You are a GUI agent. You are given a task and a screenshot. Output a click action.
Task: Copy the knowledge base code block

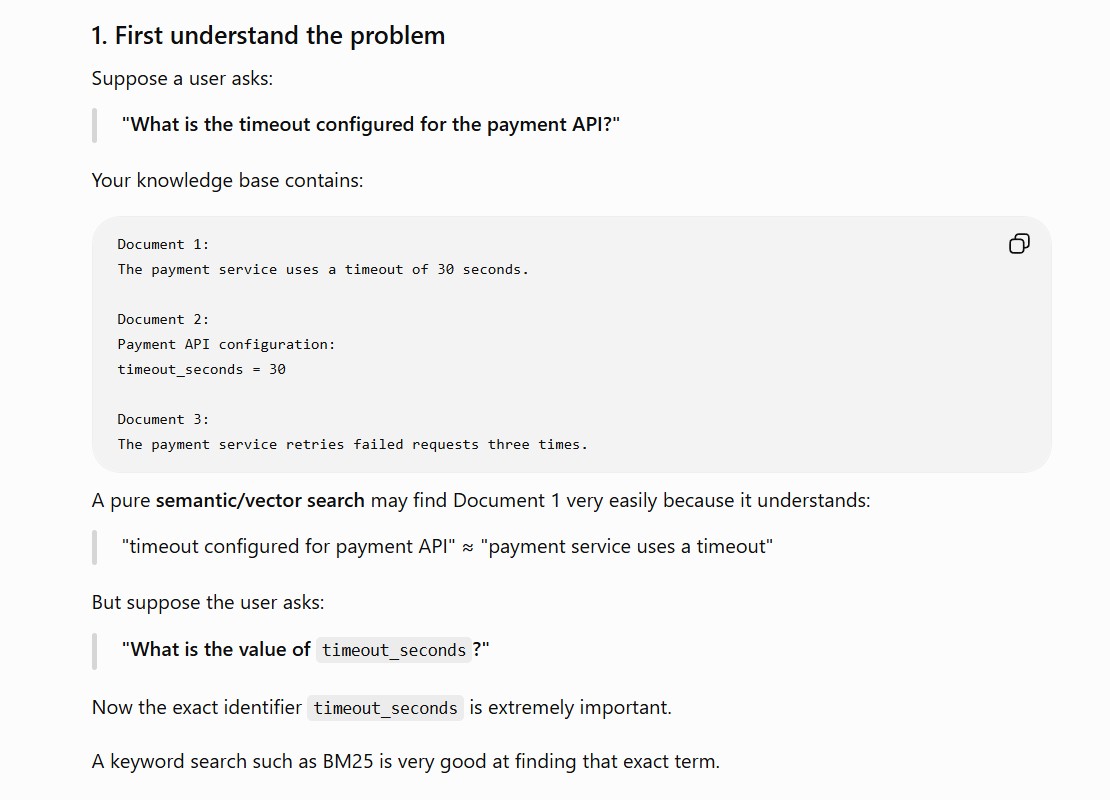1019,244
